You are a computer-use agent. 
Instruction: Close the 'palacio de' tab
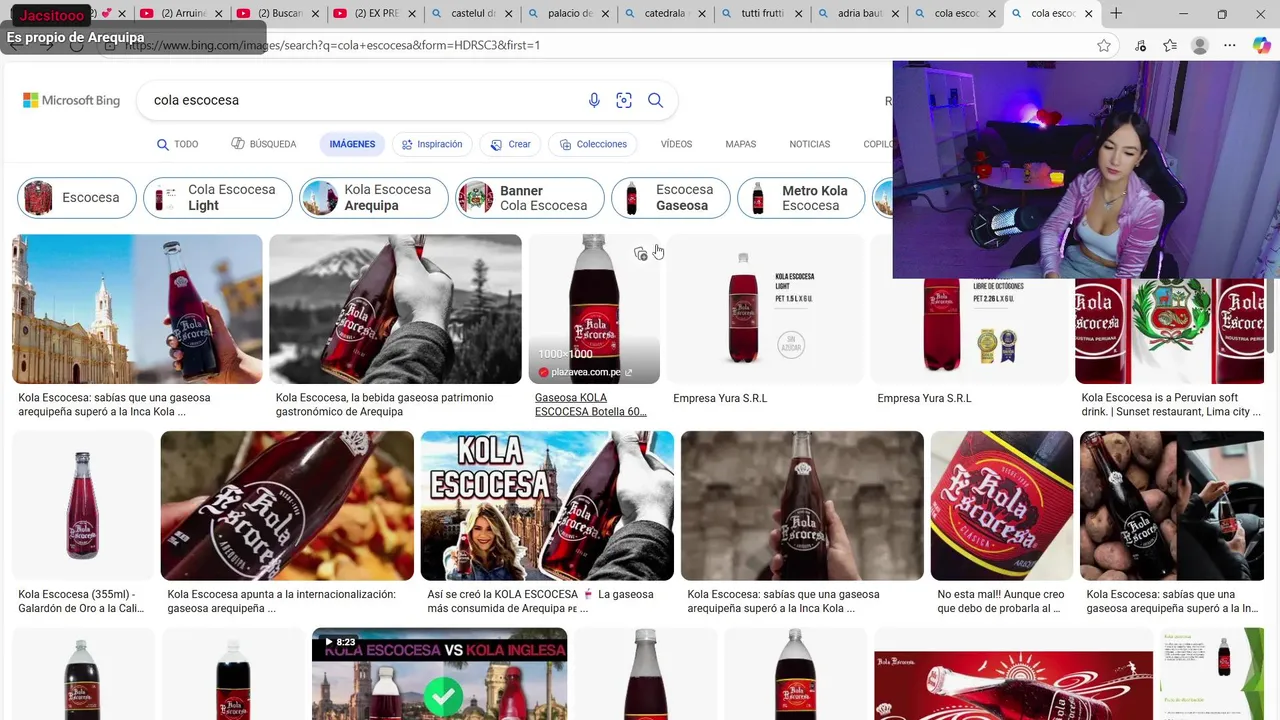[x=604, y=14]
